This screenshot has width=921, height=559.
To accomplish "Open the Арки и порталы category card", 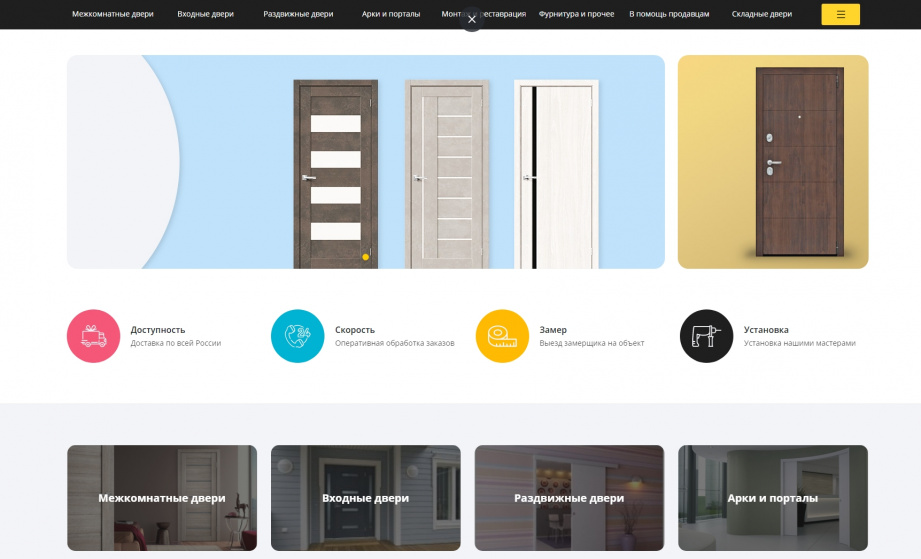I will (773, 498).
